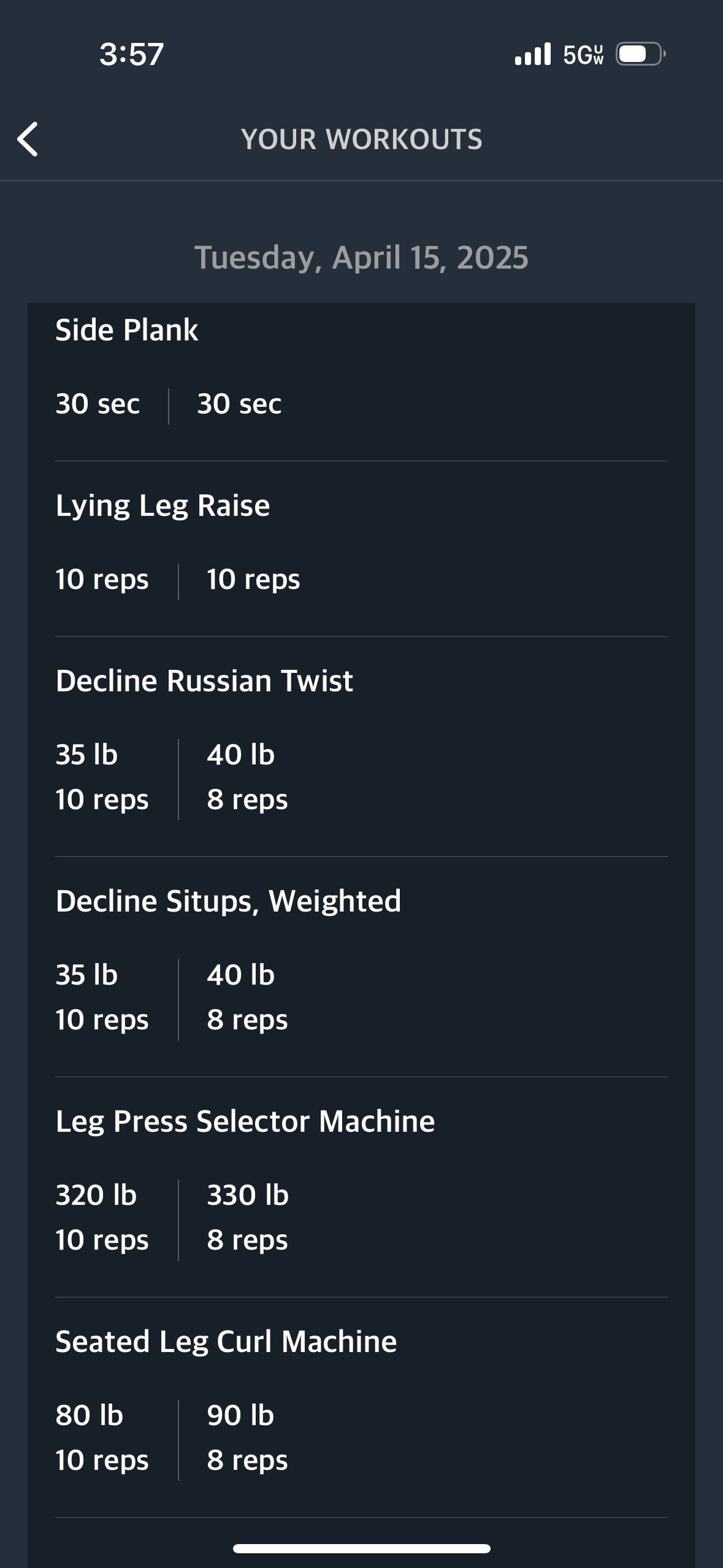723x1568 pixels.
Task: Tap the battery status icon
Action: click(x=640, y=54)
